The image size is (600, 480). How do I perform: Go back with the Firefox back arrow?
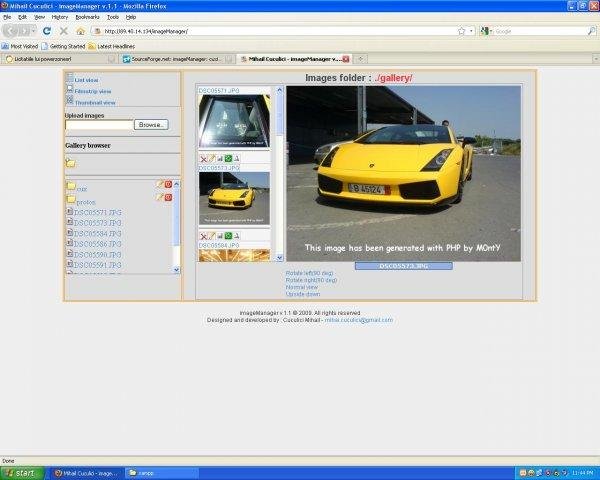point(11,31)
